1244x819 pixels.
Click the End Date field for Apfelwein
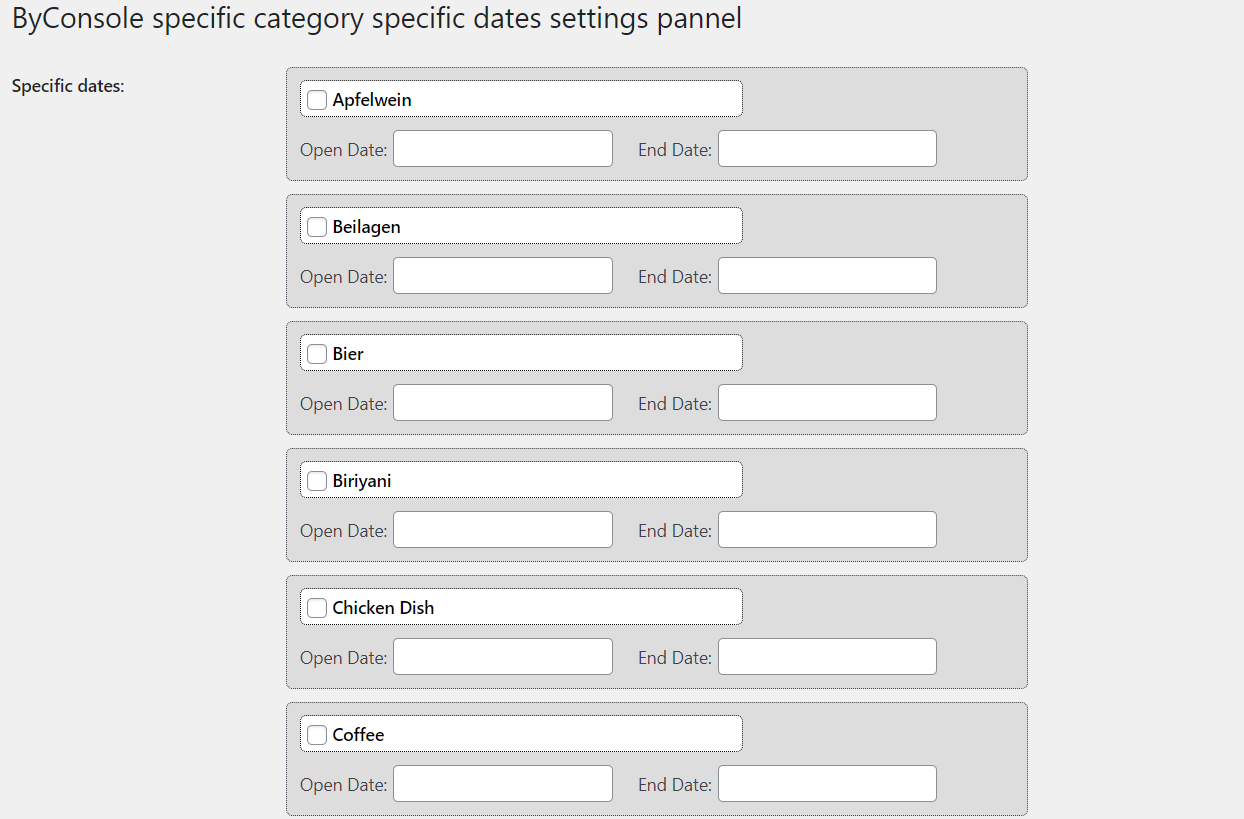pyautogui.click(x=827, y=148)
